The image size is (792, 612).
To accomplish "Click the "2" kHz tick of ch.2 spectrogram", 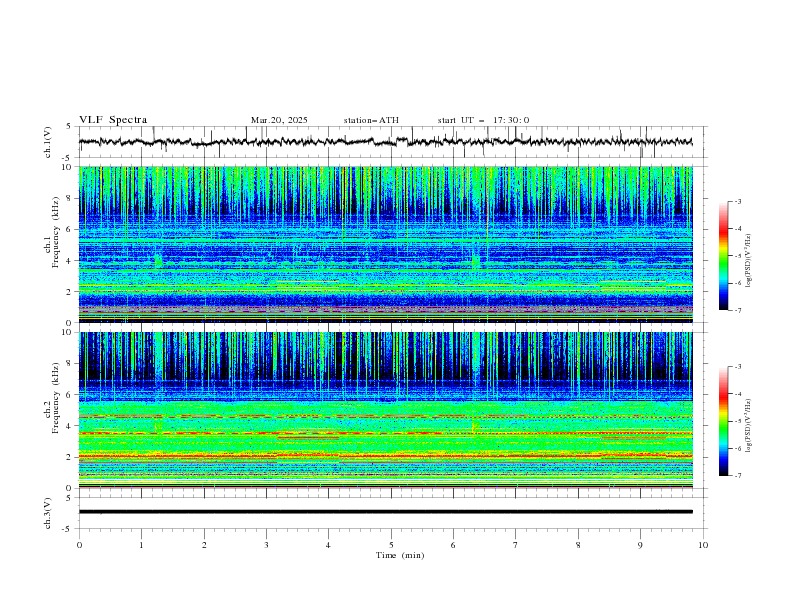I will pos(71,457).
